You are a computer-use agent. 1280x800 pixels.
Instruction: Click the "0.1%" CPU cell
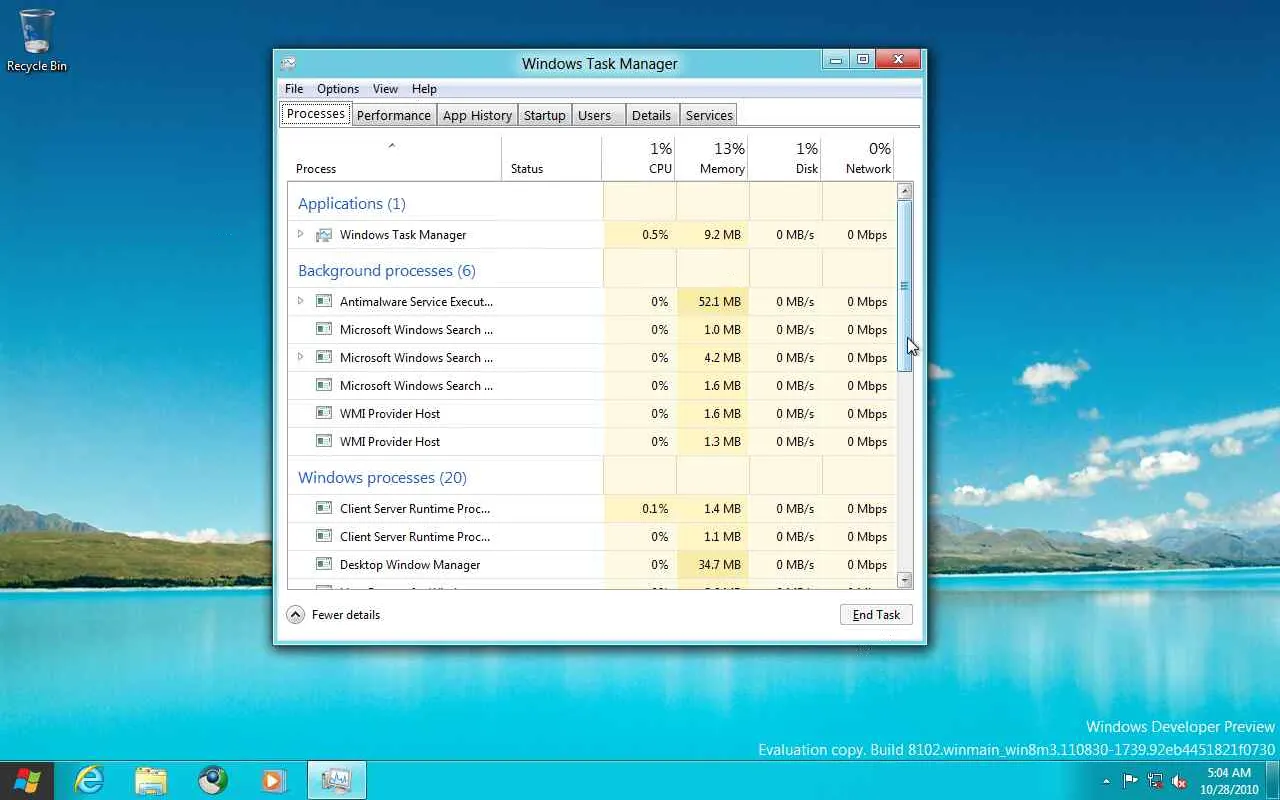639,508
